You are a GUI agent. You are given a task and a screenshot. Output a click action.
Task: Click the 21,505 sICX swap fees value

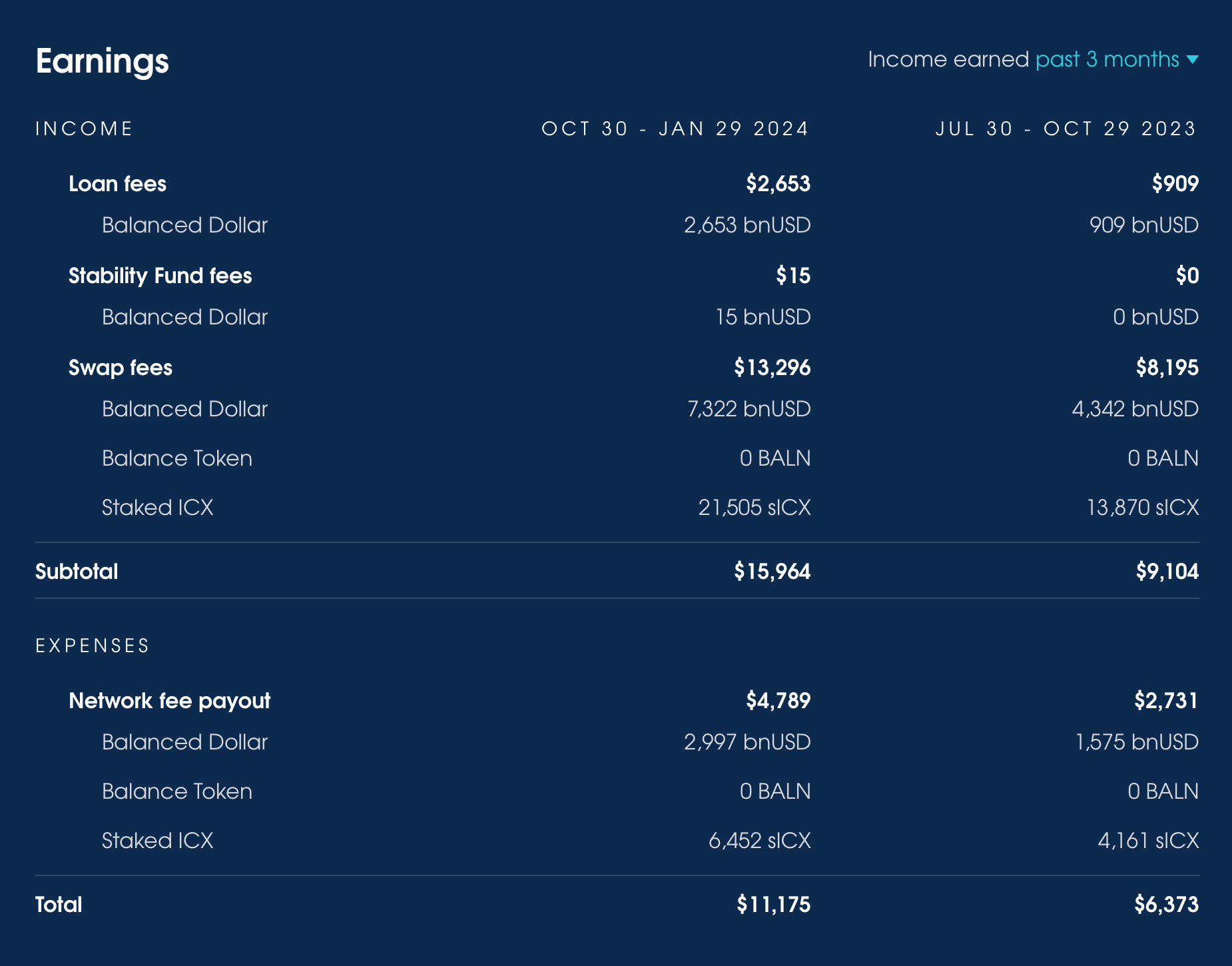coord(755,508)
